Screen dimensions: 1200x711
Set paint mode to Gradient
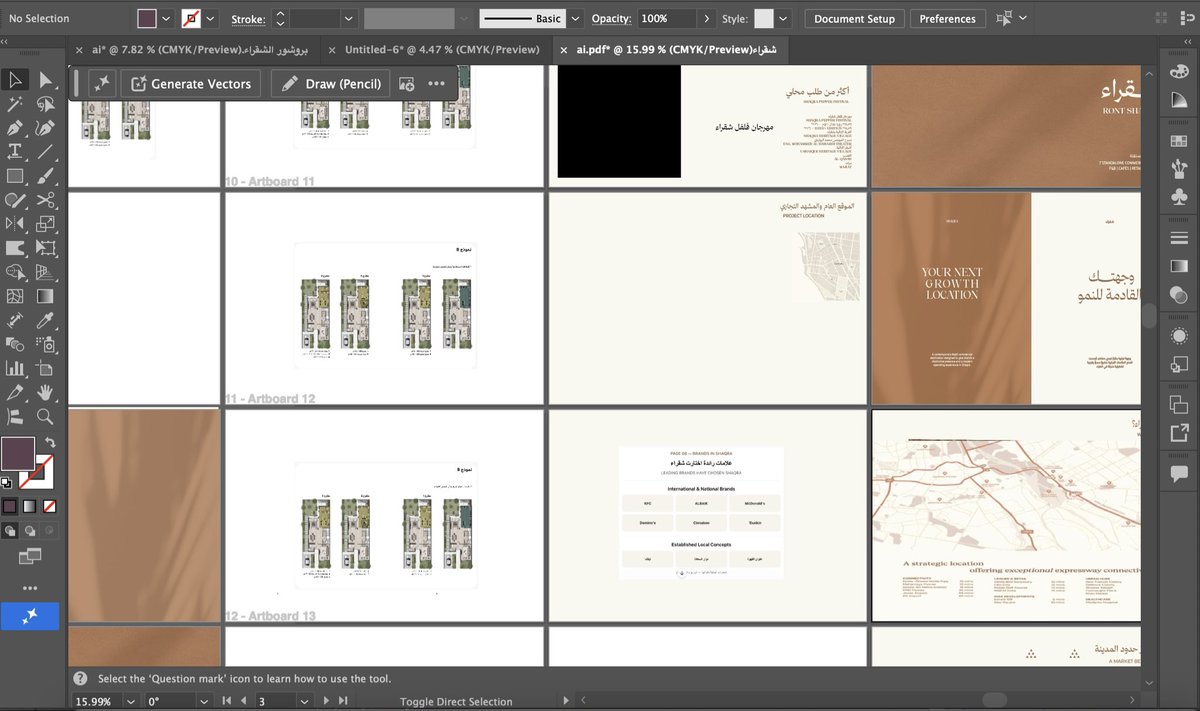pos(29,506)
